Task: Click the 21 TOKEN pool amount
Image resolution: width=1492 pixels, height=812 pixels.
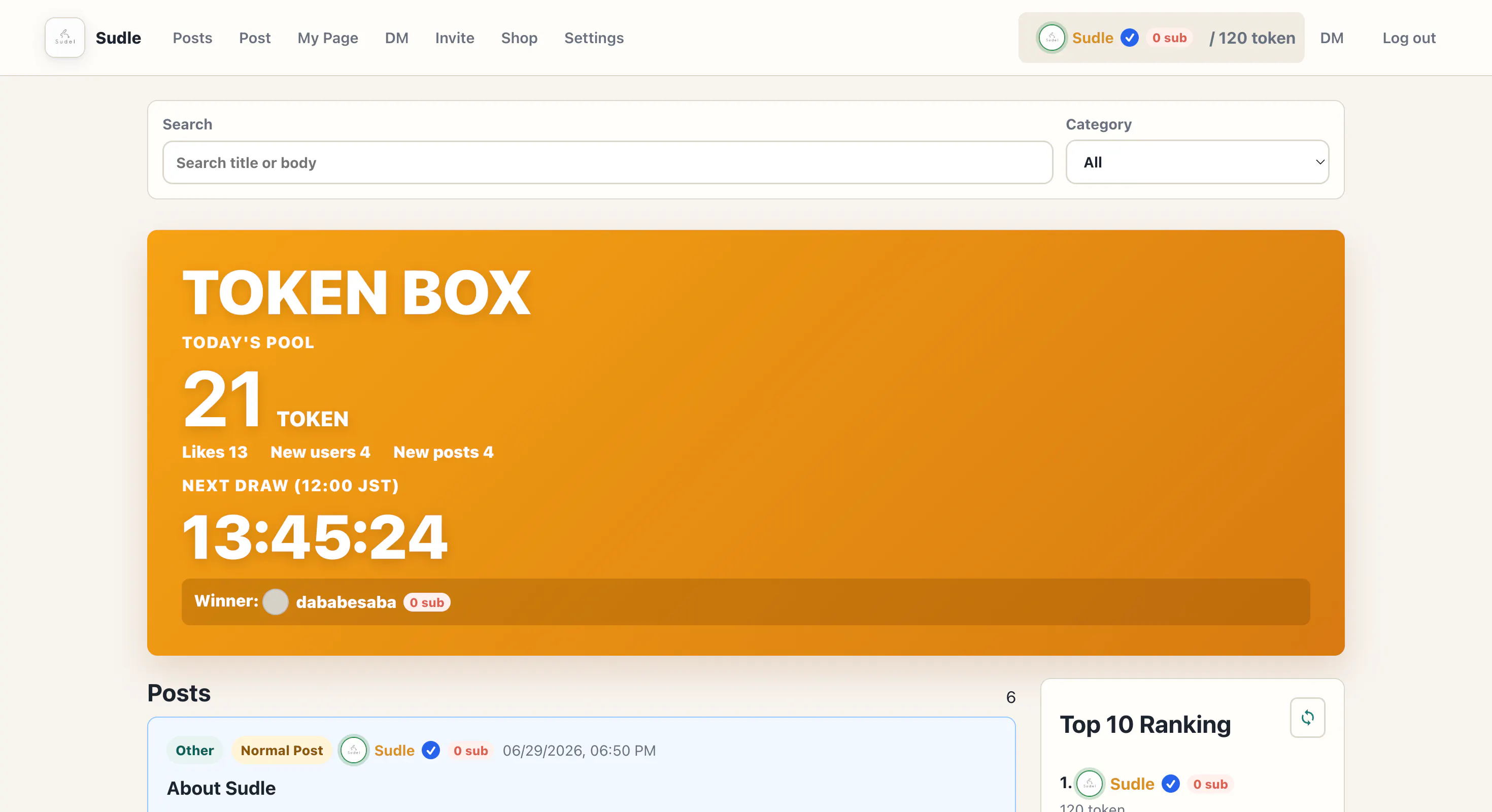Action: click(265, 399)
